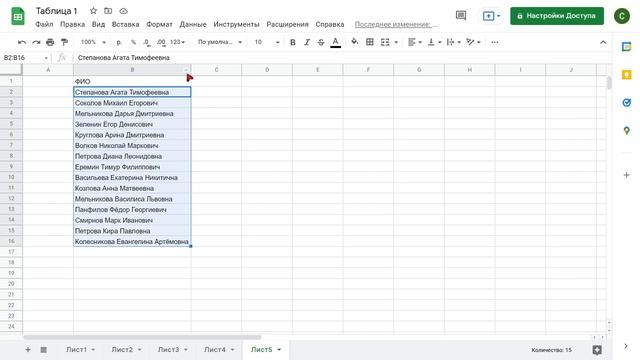
Task: Open the Расширения menu
Action: click(x=287, y=24)
